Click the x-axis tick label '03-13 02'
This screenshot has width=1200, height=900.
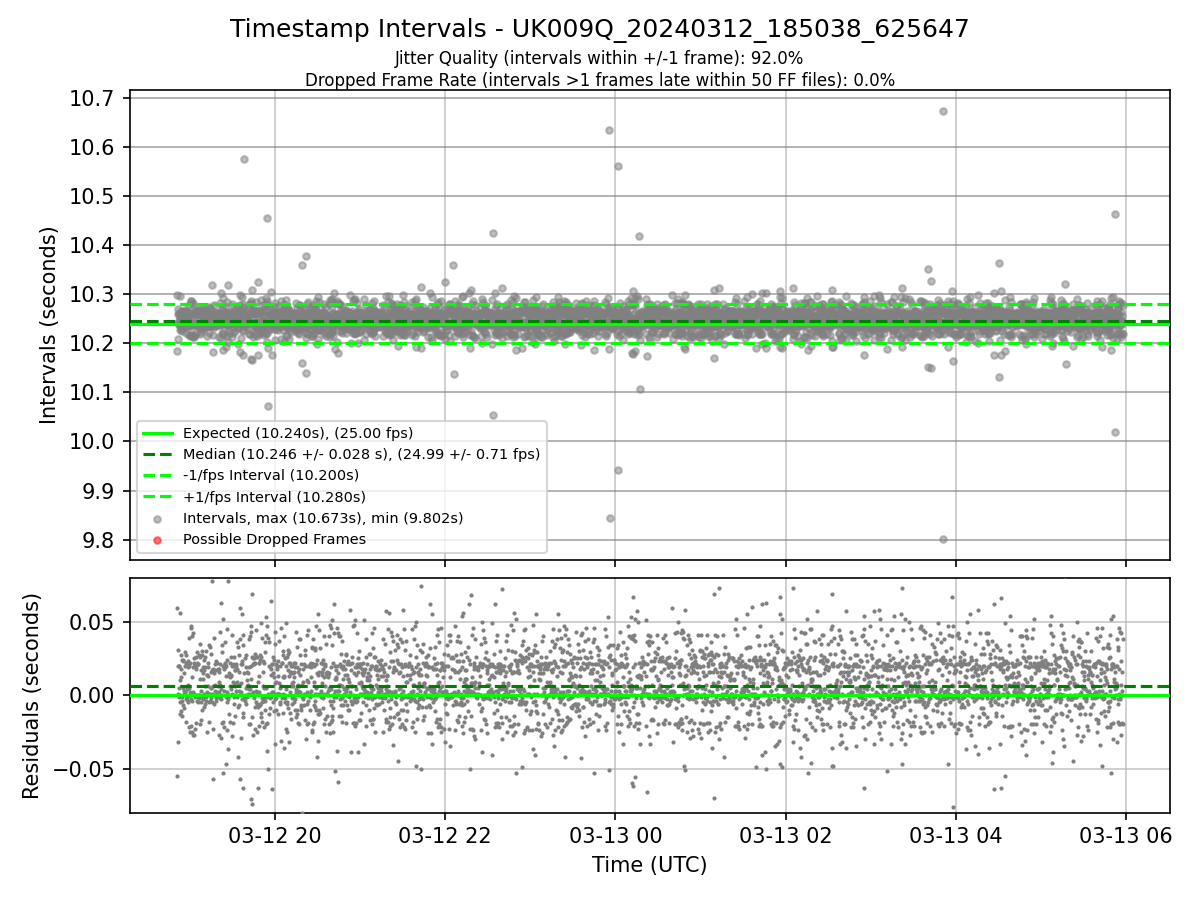coord(785,836)
